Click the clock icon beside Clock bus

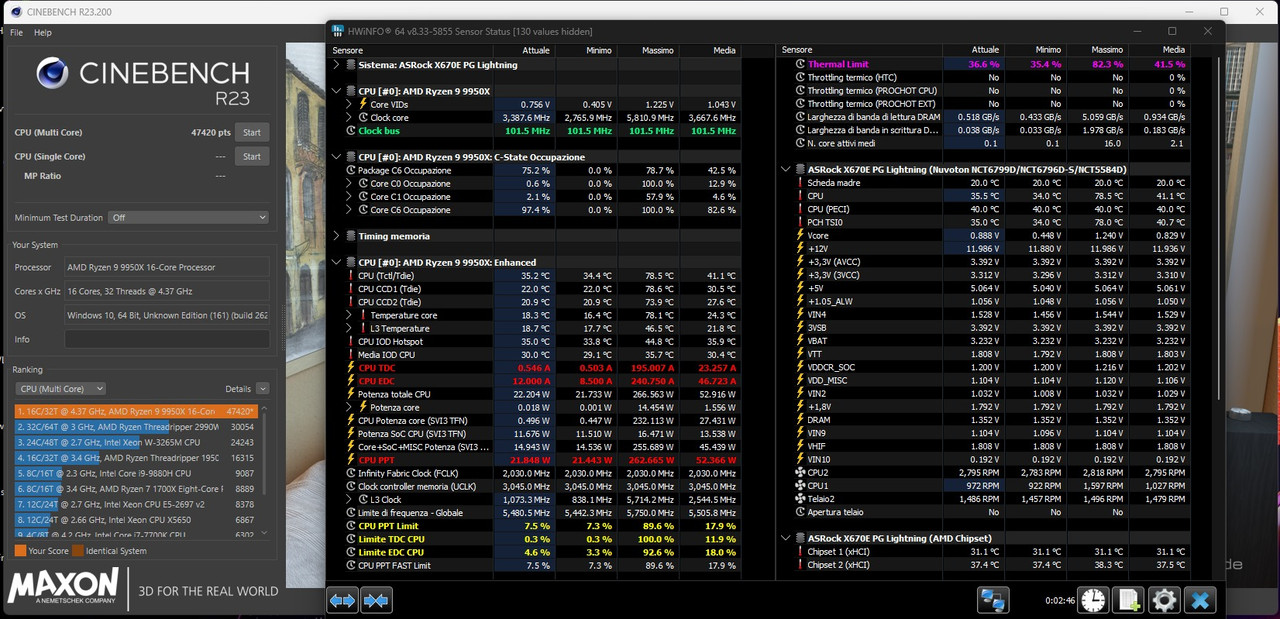click(351, 131)
